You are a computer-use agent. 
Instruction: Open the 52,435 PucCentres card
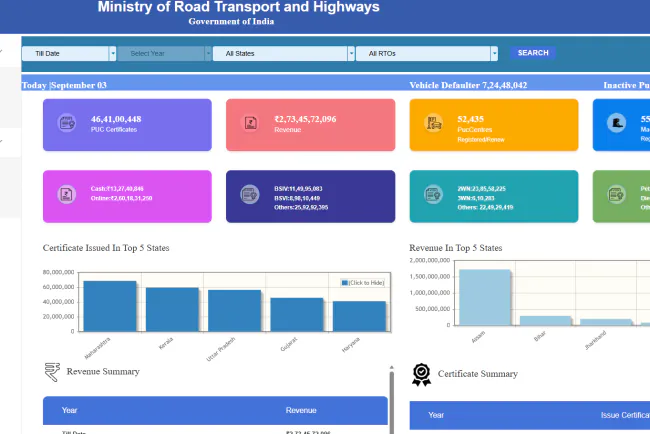point(494,125)
